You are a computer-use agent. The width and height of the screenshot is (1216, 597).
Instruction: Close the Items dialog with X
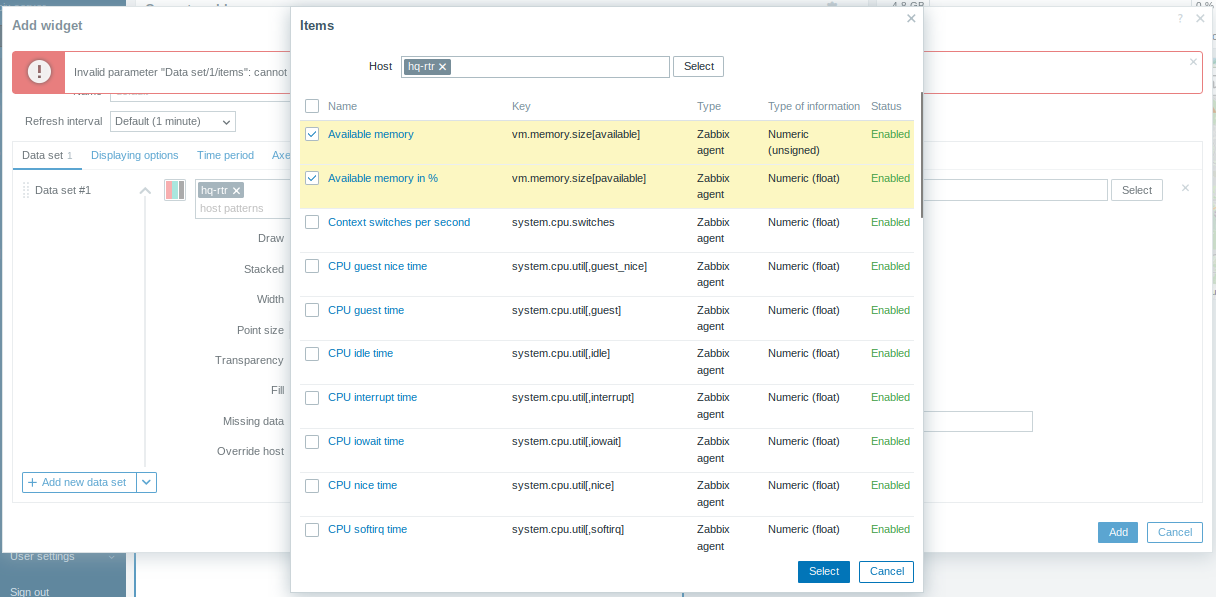point(910,18)
